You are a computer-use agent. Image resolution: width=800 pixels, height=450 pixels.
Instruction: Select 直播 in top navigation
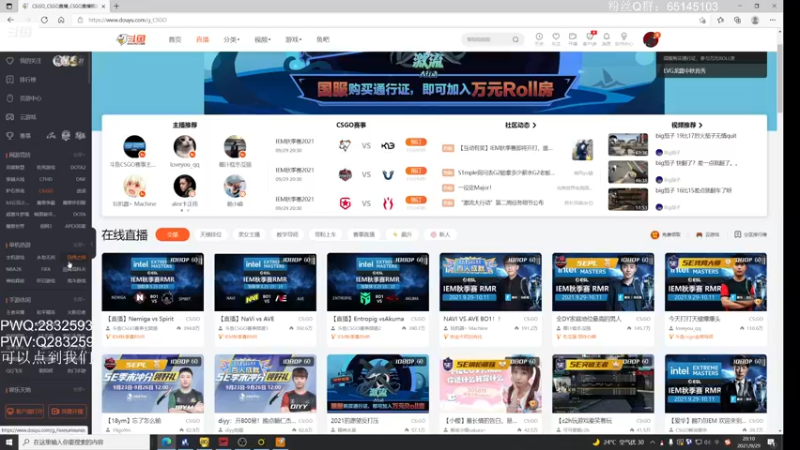[203, 39]
